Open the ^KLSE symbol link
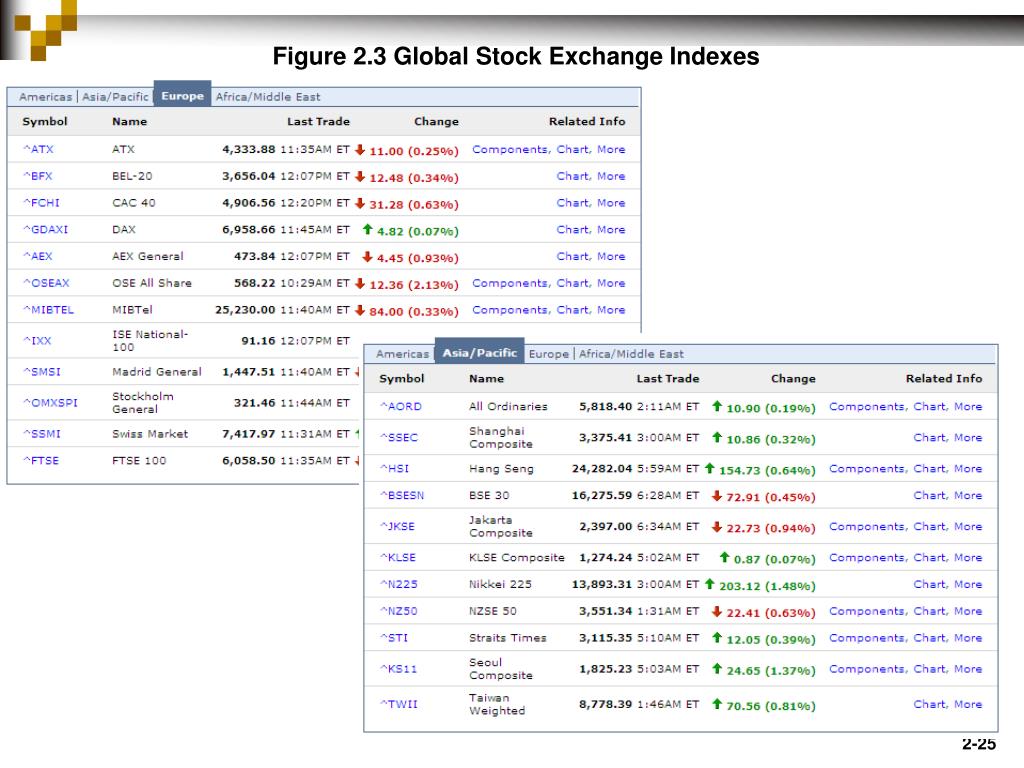Viewport: 1024px width, 768px height. [398, 557]
